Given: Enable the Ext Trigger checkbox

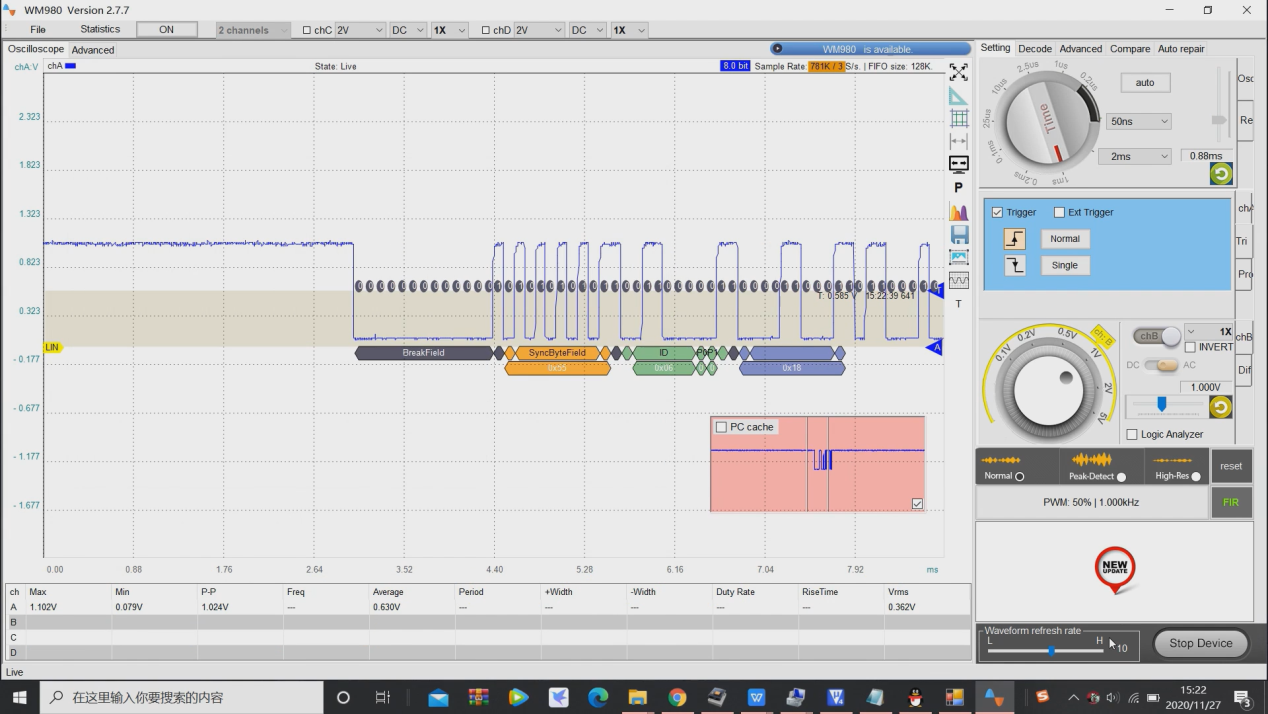Looking at the screenshot, I should pos(1060,212).
